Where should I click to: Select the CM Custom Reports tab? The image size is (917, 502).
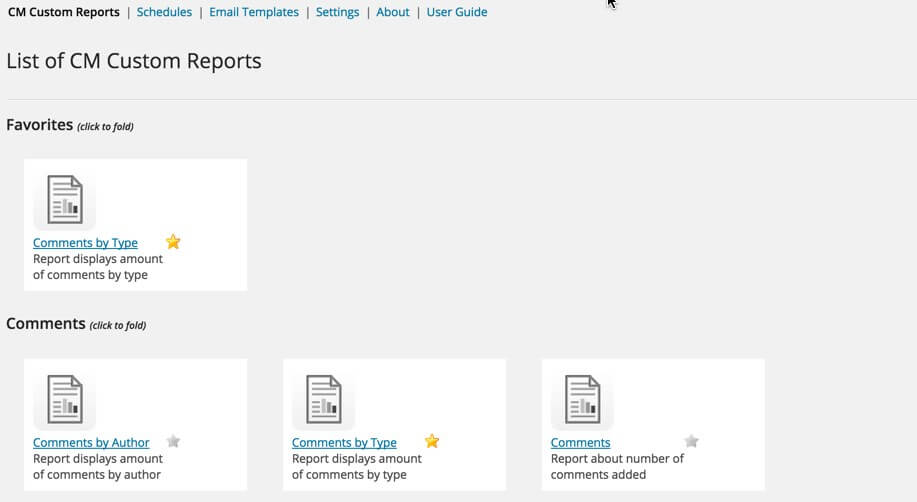pyautogui.click(x=63, y=12)
